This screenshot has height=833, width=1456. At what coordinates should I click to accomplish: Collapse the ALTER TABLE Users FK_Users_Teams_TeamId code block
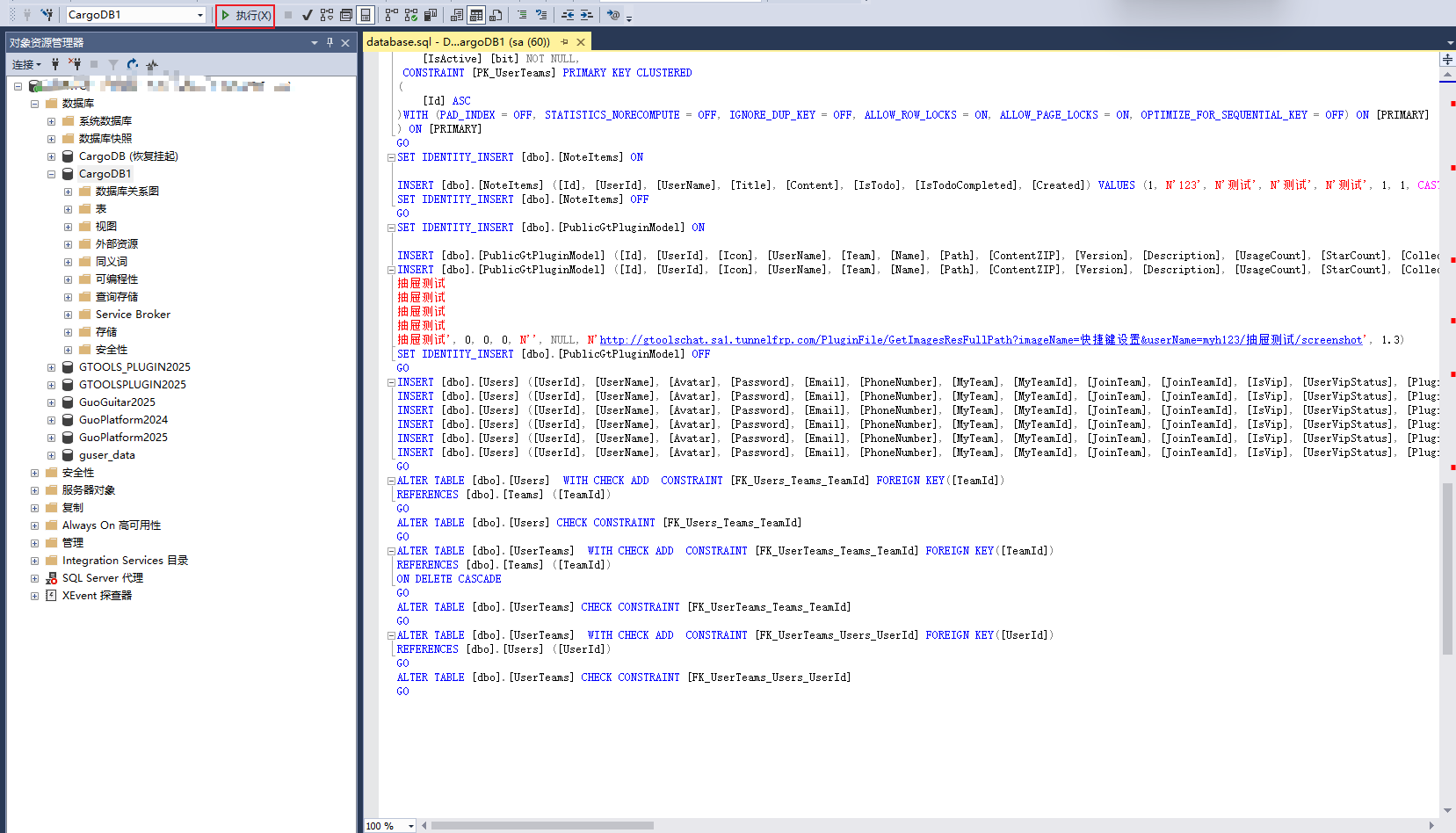click(x=391, y=481)
